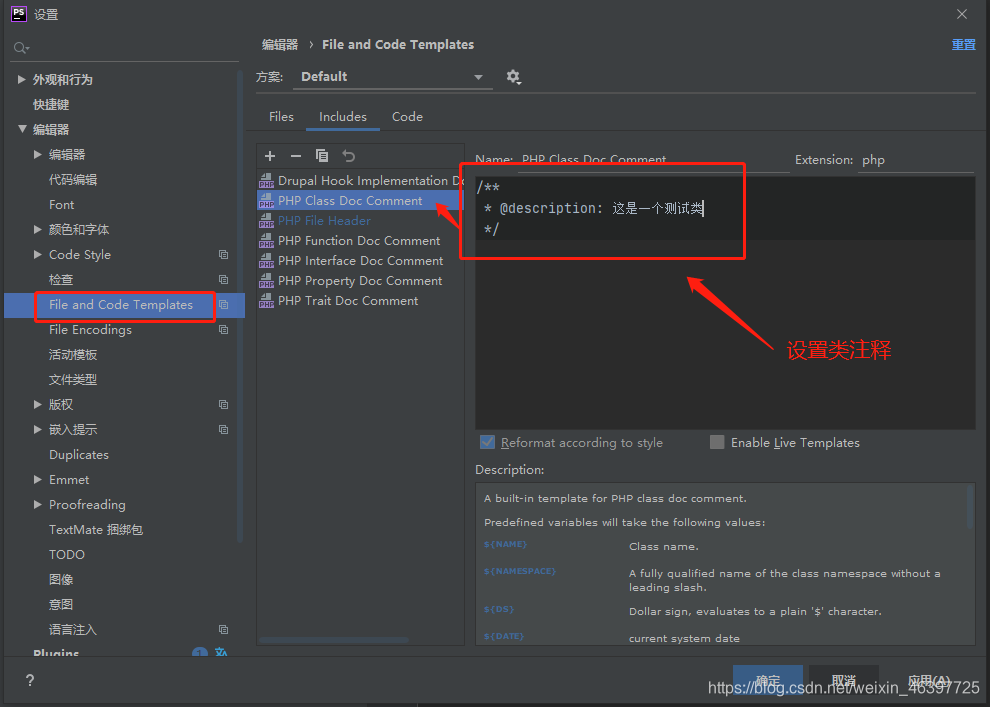The height and width of the screenshot is (707, 990).
Task: Close the 设置 dialog window
Action: (x=962, y=14)
